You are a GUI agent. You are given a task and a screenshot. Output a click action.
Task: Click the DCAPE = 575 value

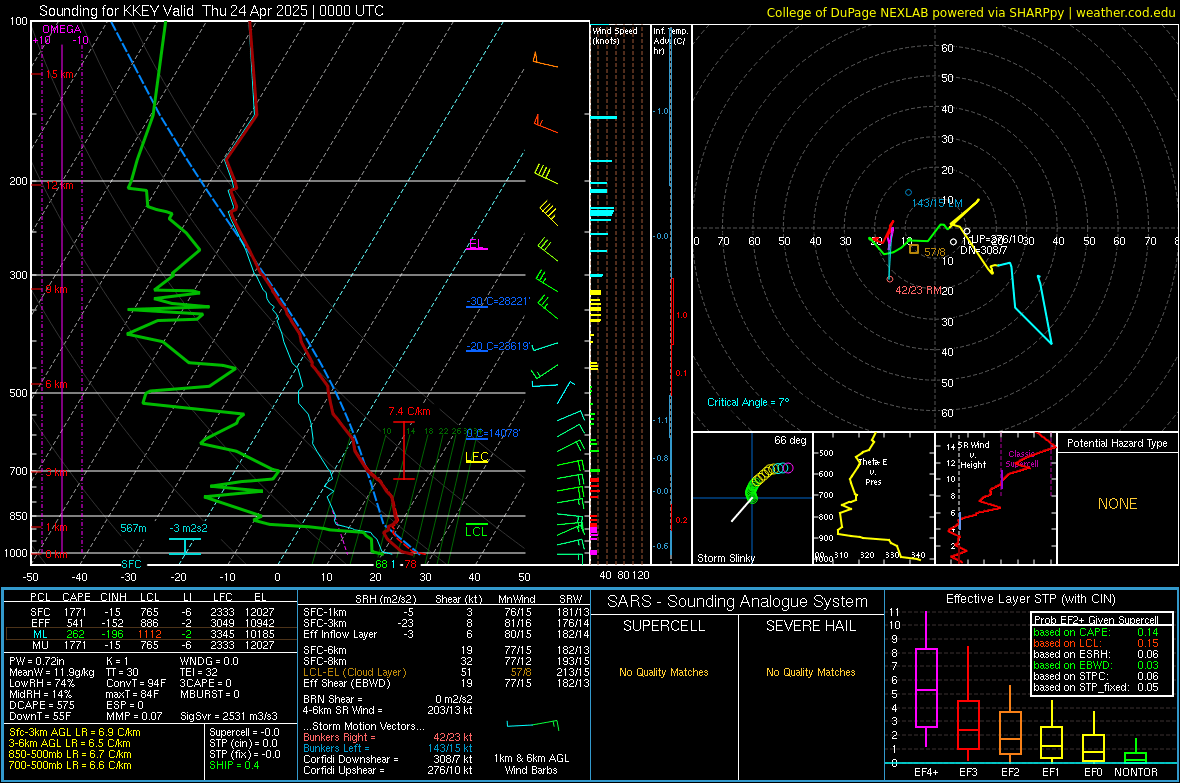coord(42,705)
